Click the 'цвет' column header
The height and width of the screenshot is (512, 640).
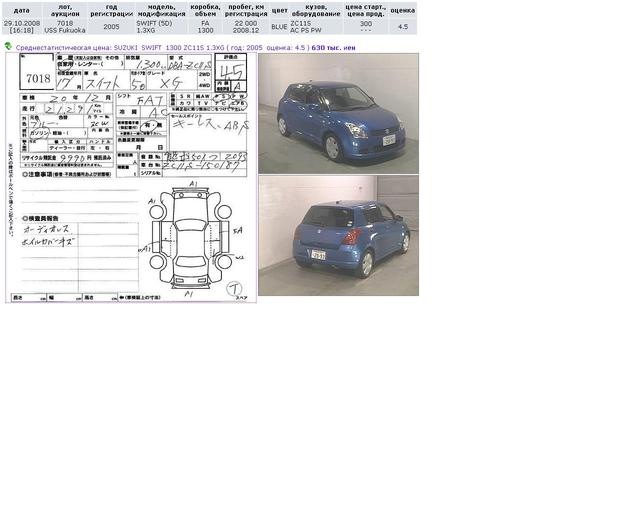point(279,11)
